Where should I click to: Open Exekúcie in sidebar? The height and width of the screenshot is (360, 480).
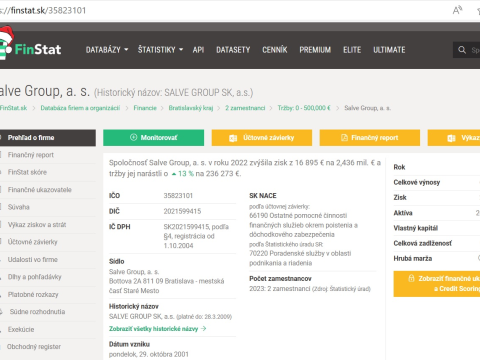pos(21,329)
